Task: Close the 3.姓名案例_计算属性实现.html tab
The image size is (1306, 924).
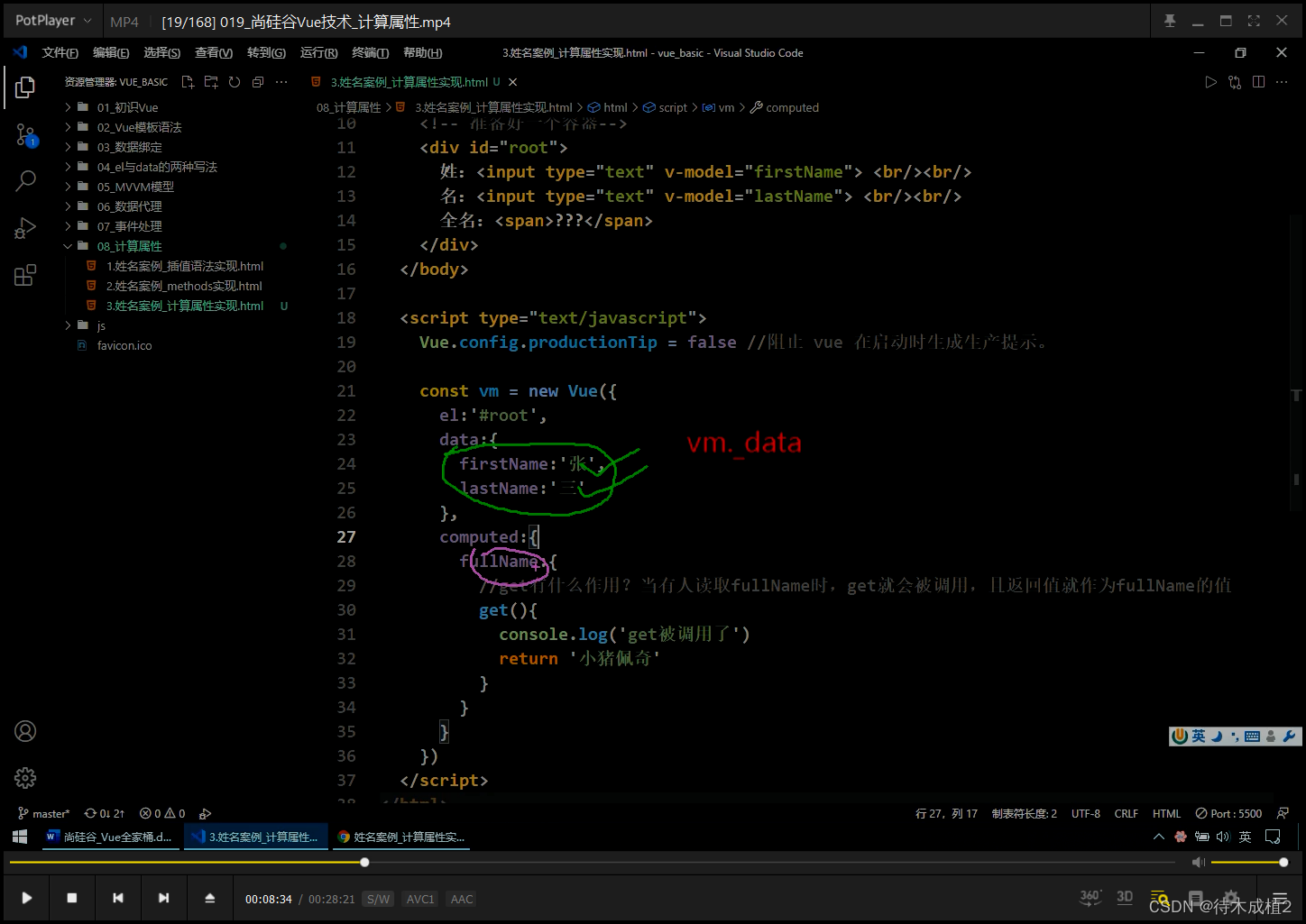Action: 512,82
